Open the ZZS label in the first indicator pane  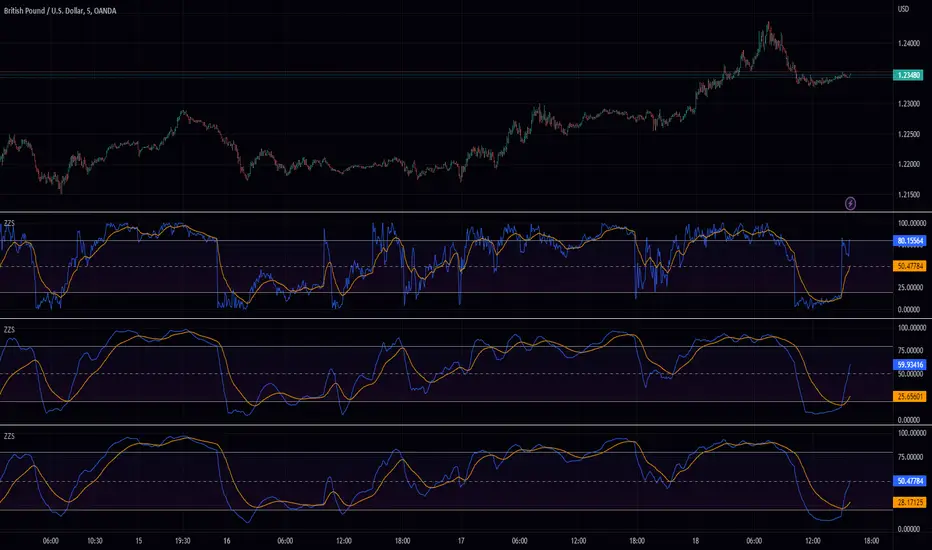[9, 224]
